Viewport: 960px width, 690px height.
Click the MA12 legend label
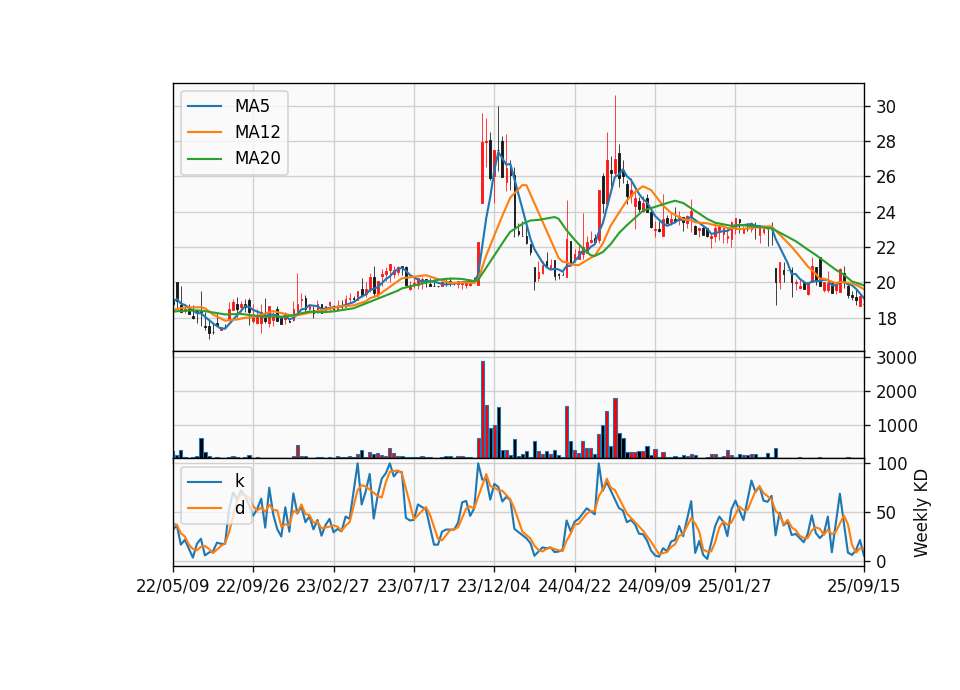[257, 132]
